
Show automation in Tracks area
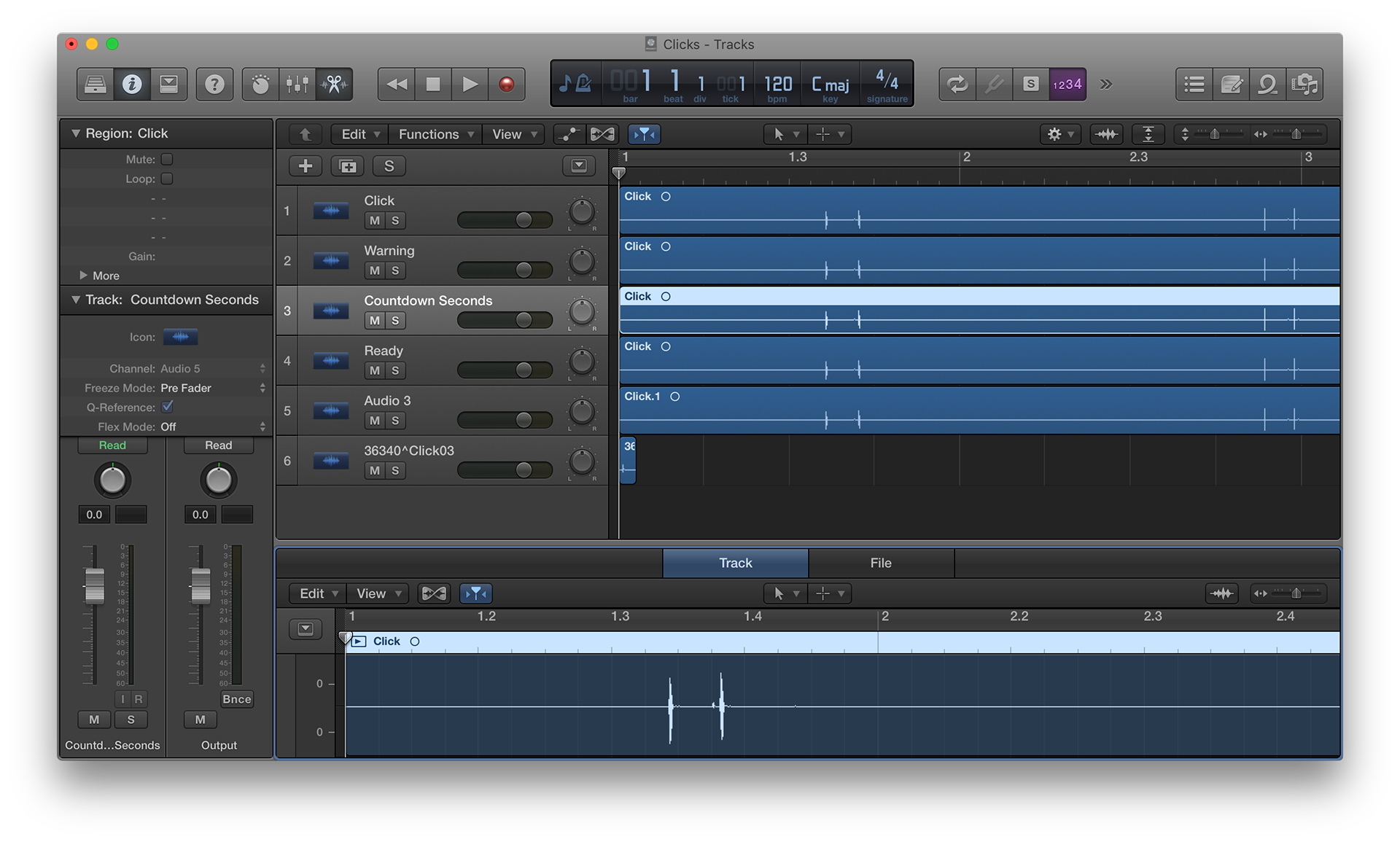coord(568,134)
